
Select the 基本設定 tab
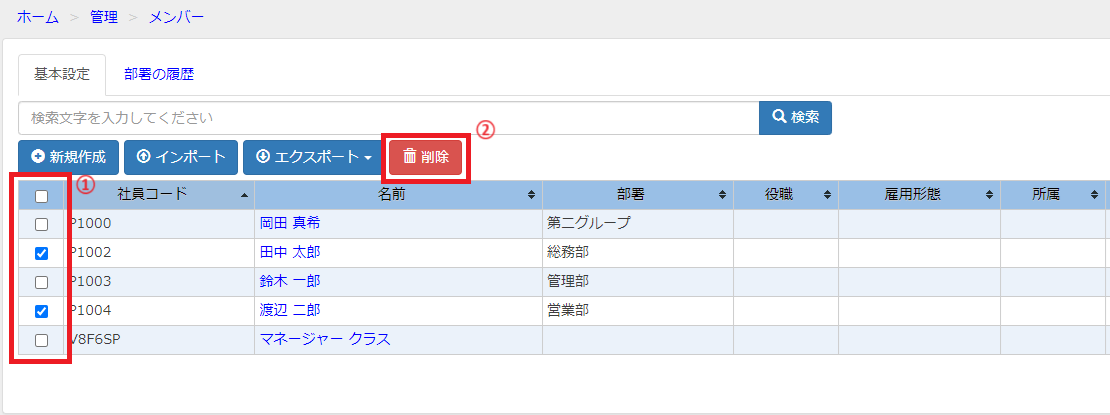62,74
